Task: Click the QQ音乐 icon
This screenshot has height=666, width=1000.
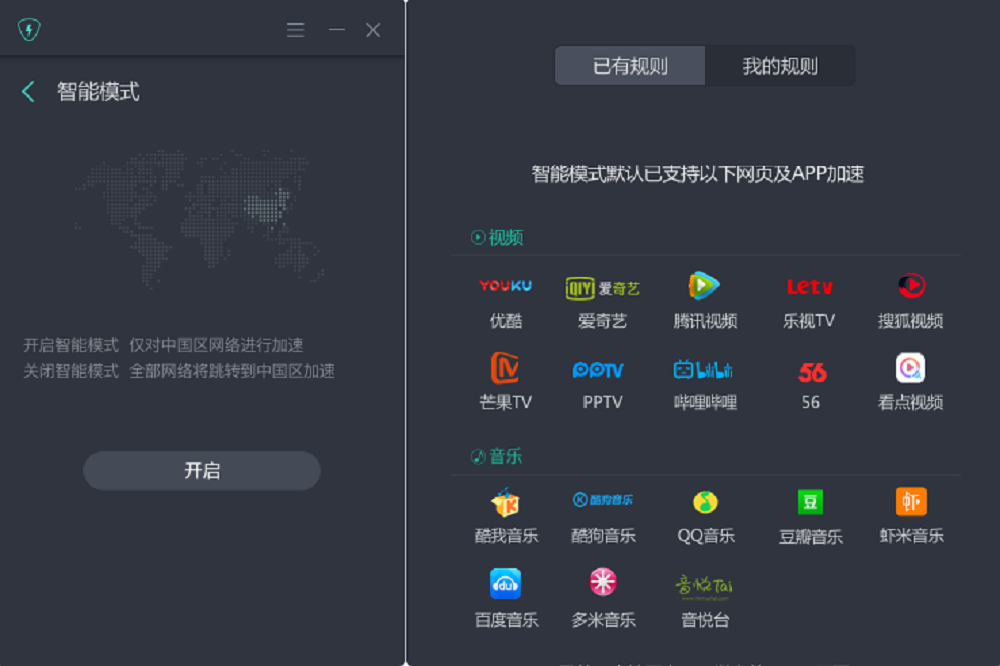Action: point(705,502)
